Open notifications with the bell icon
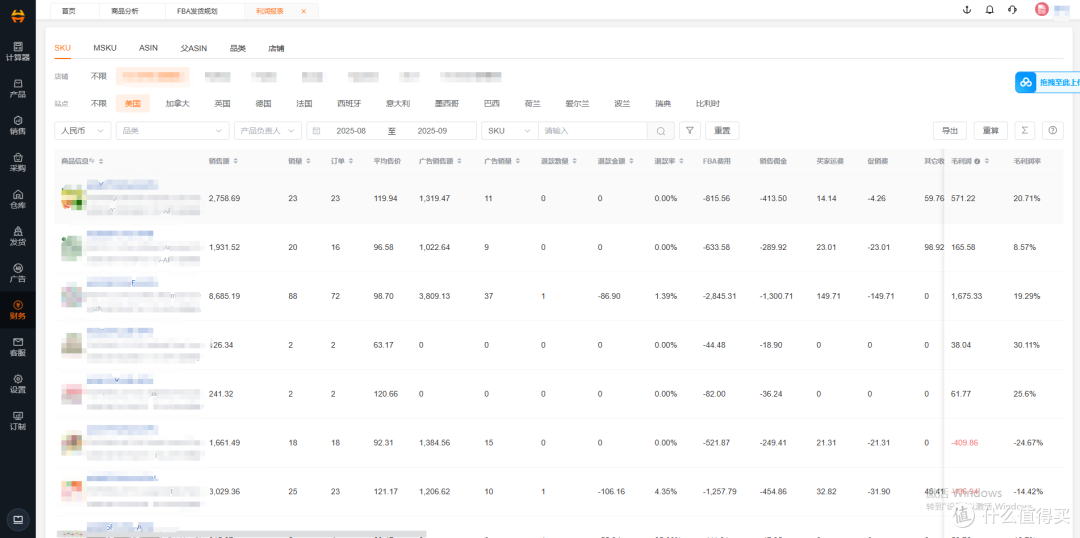This screenshot has width=1080, height=538. (x=990, y=10)
